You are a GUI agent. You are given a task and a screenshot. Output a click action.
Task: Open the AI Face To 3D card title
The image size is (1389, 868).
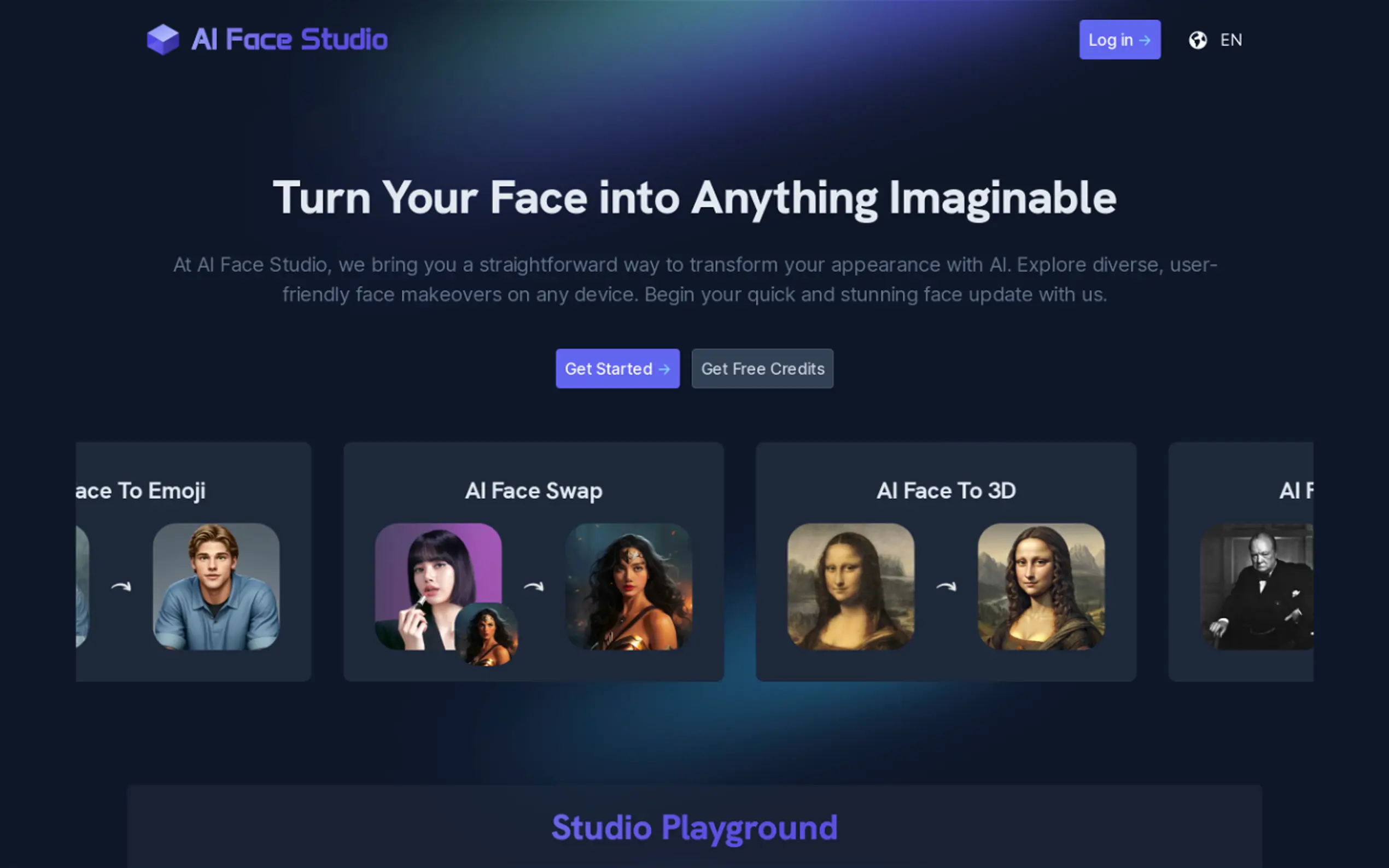point(946,491)
